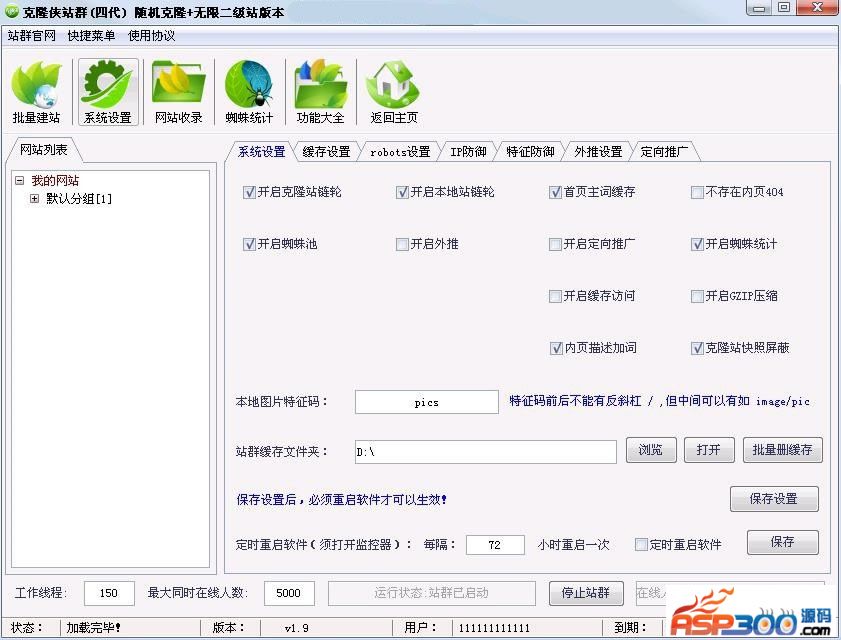841x640 pixels.
Task: Click the 返回主页 house icon
Action: point(394,92)
